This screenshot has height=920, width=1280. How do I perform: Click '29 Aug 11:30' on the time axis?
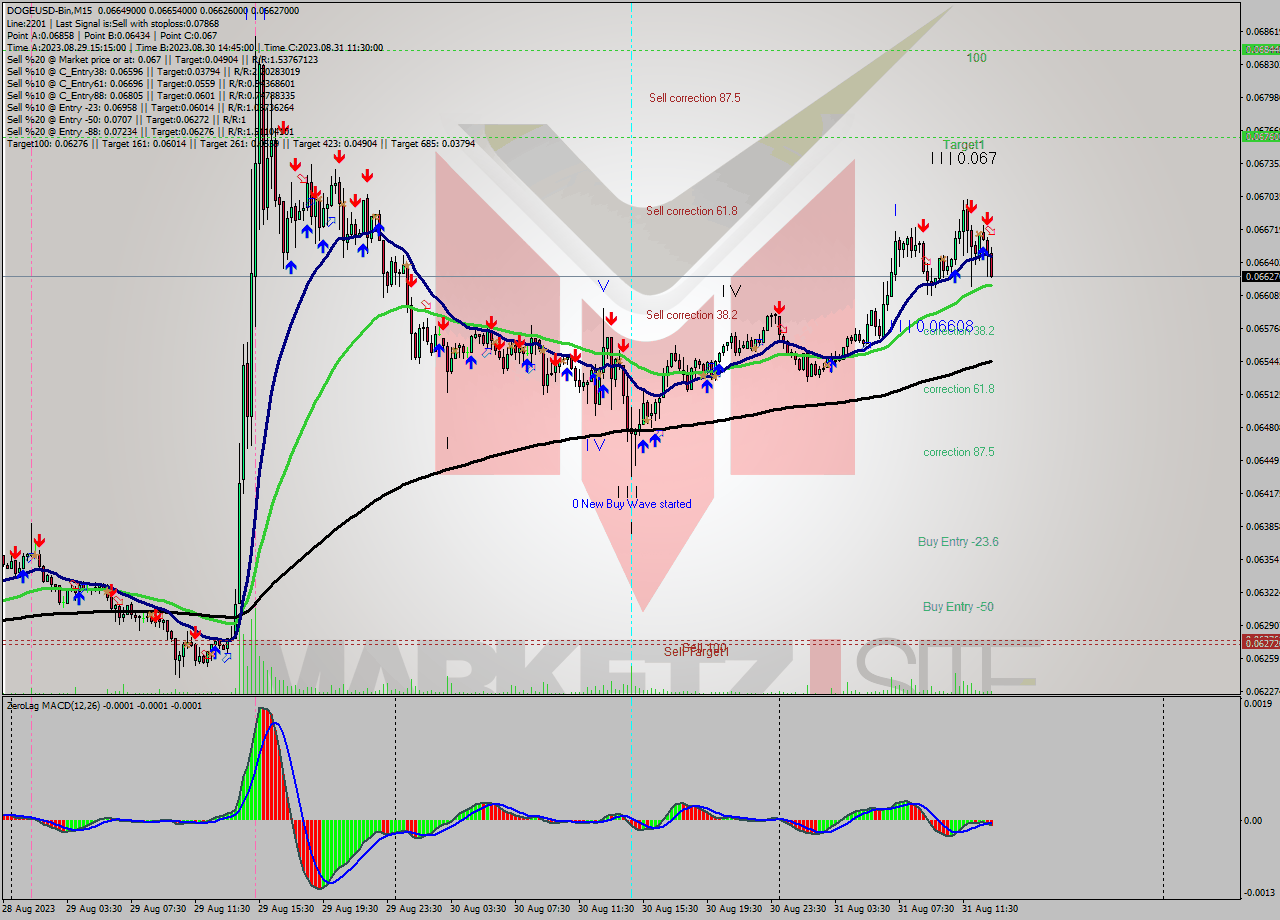click(x=222, y=909)
